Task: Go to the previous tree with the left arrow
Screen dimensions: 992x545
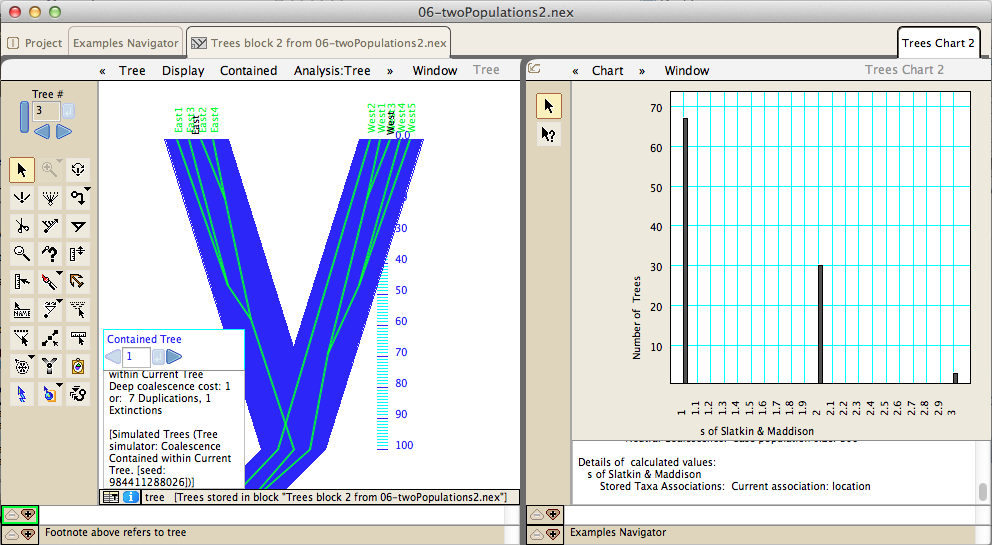Action: point(42,132)
